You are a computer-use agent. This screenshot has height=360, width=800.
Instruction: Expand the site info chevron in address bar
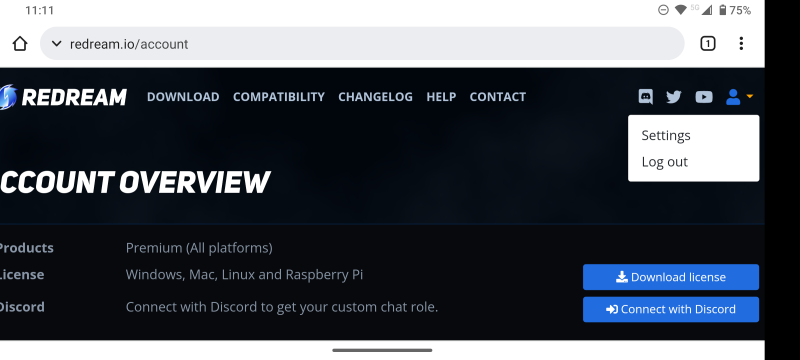(57, 44)
